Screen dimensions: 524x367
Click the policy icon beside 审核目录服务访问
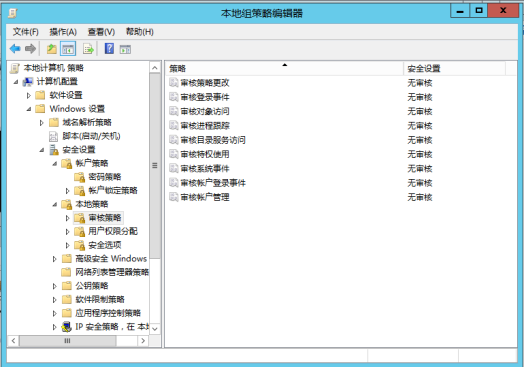click(x=173, y=139)
